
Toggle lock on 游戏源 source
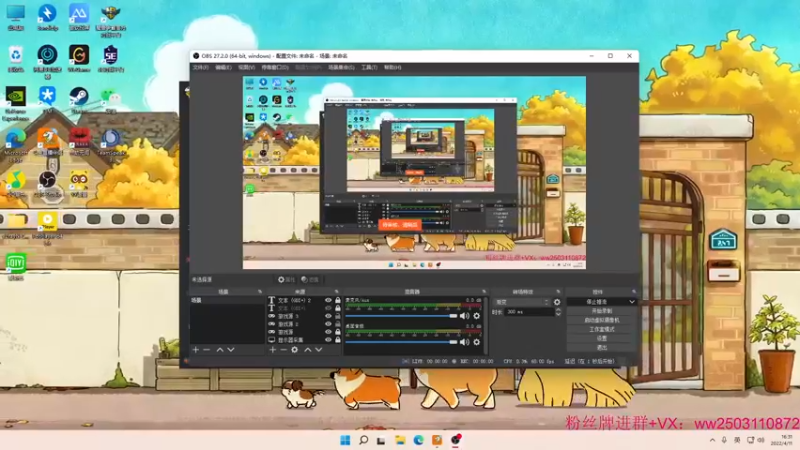point(337,332)
